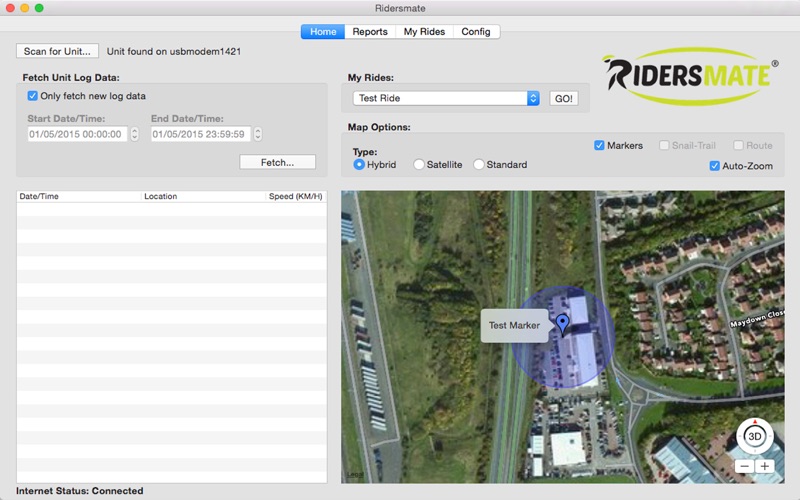
Task: Open the Reports tab
Action: (370, 32)
